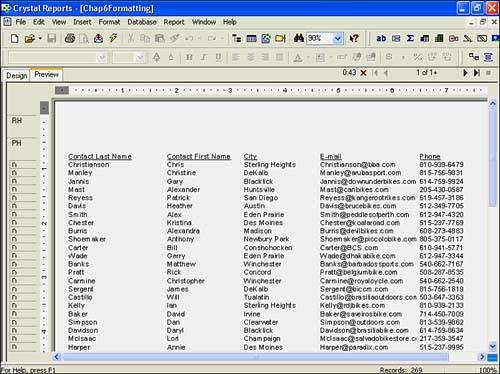
Task: Click the Insert Group icon
Action: [x=396, y=38]
